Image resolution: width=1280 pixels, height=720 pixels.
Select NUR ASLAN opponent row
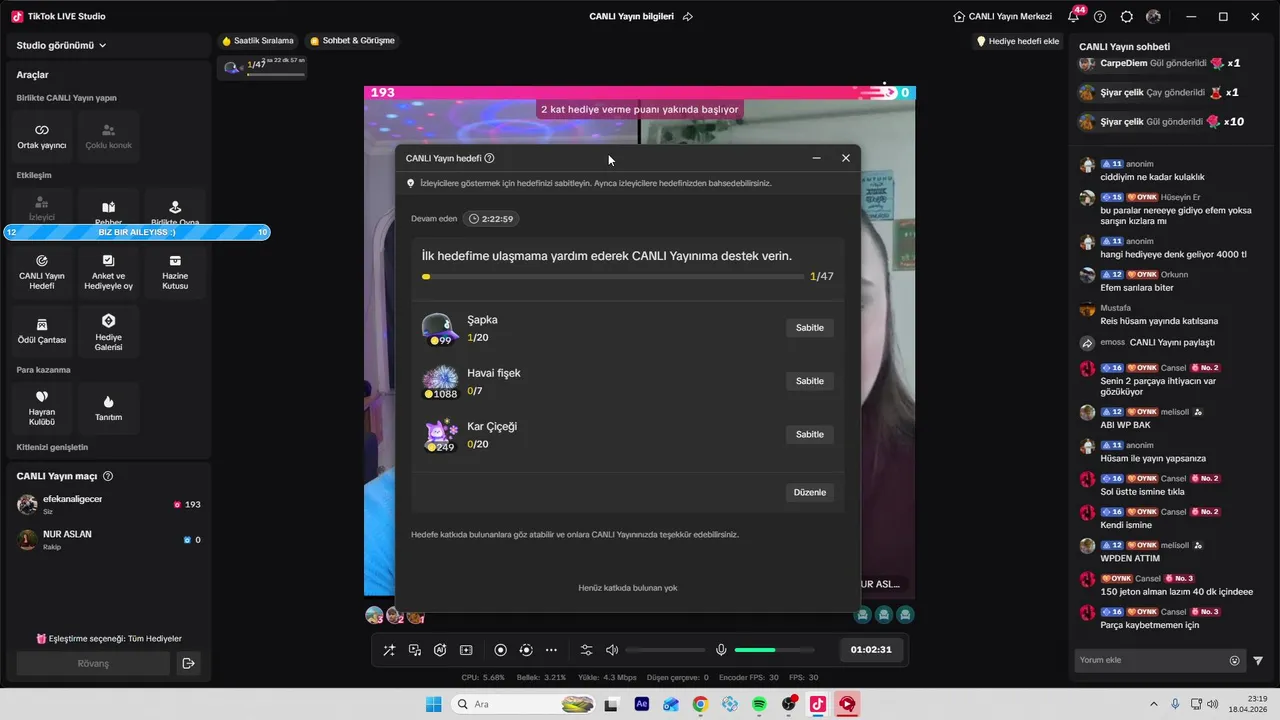[109, 540]
